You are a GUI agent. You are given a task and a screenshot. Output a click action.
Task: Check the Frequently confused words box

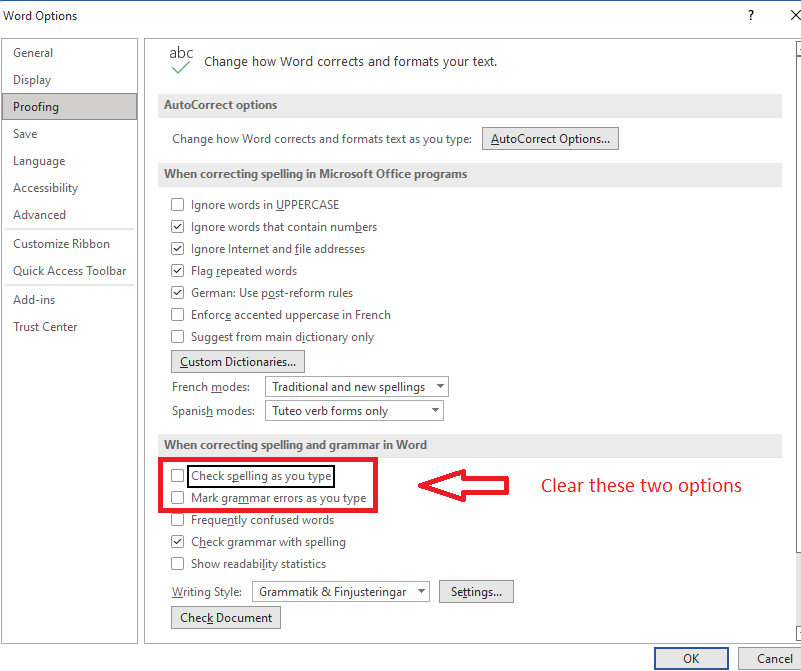coord(178,520)
